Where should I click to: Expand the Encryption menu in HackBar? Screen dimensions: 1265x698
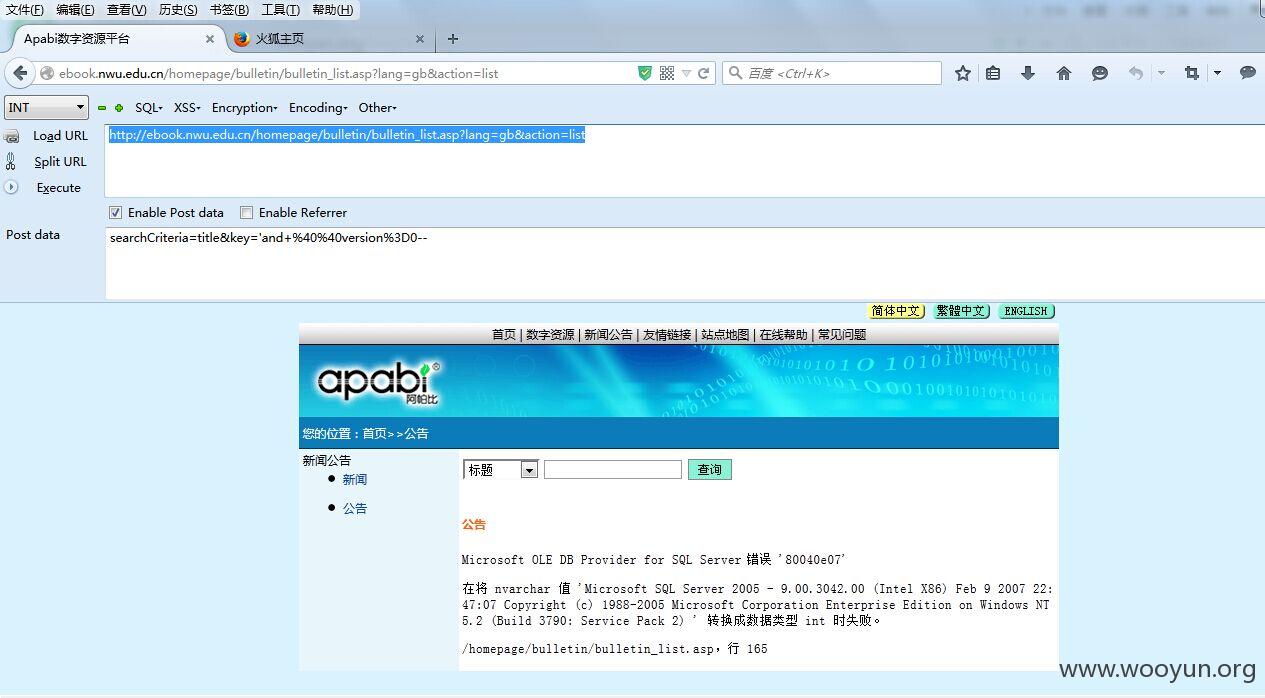click(x=245, y=108)
